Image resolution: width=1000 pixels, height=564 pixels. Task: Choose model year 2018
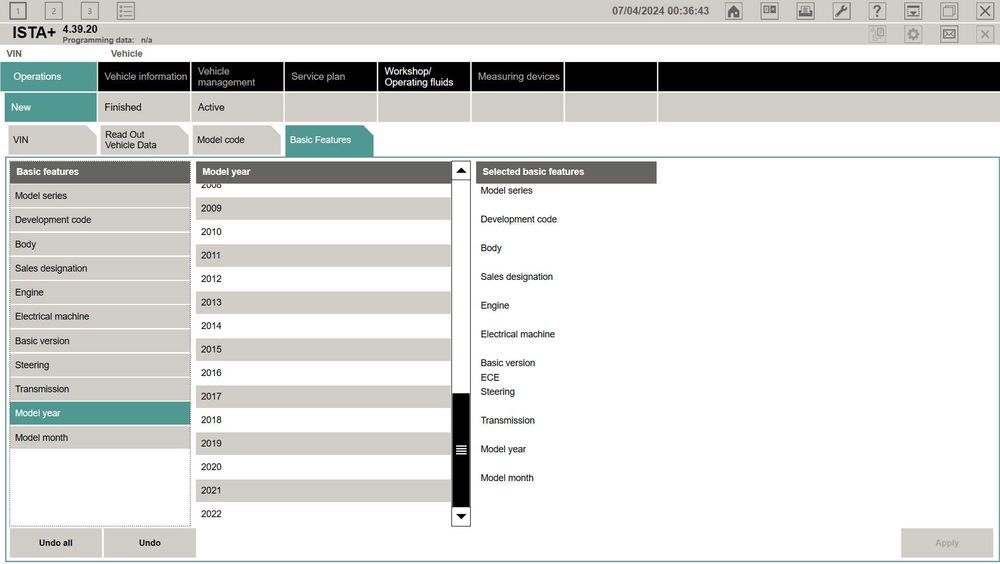point(323,420)
